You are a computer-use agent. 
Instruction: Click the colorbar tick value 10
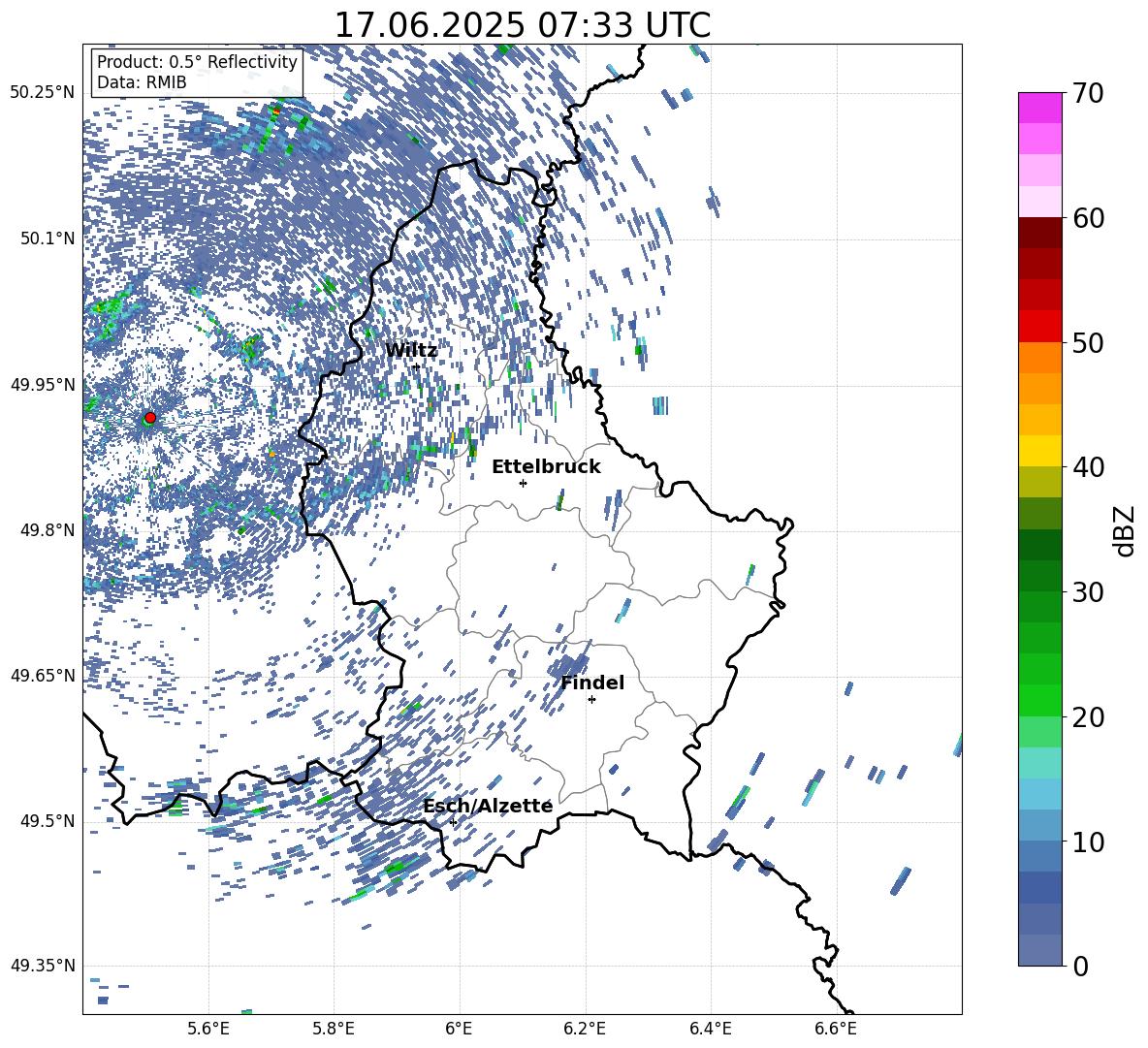click(x=1088, y=842)
